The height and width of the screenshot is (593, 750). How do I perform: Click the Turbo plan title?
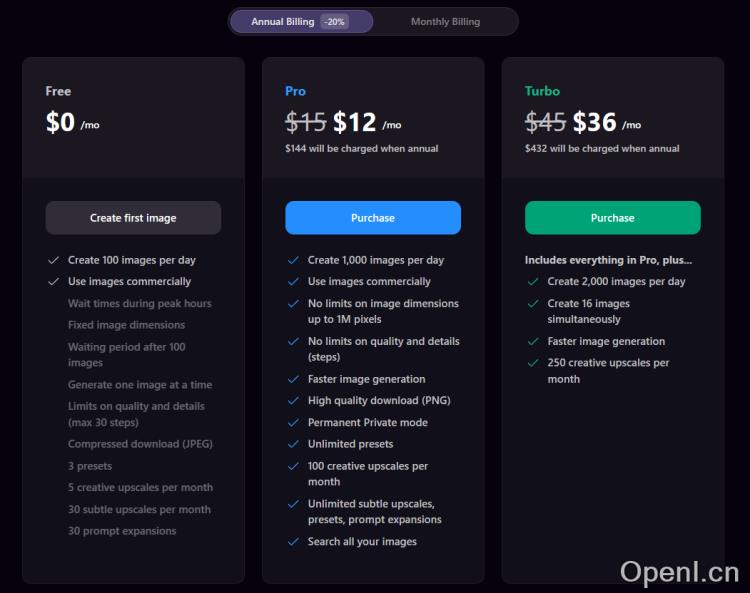[542, 91]
